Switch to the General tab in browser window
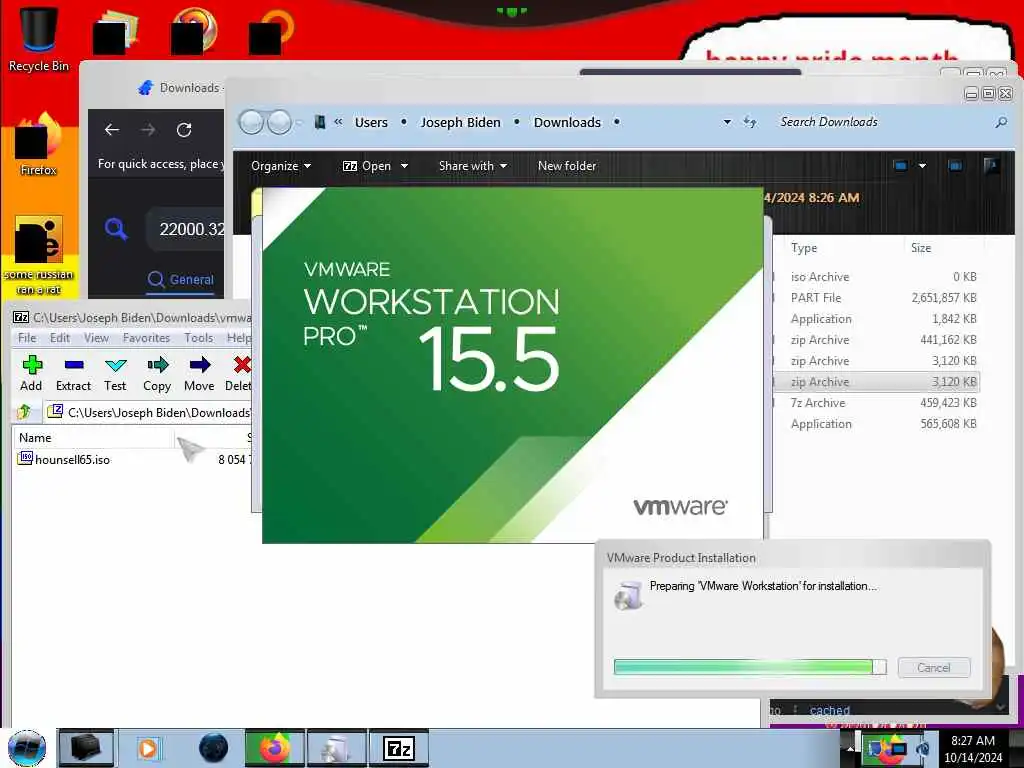 coord(181,280)
